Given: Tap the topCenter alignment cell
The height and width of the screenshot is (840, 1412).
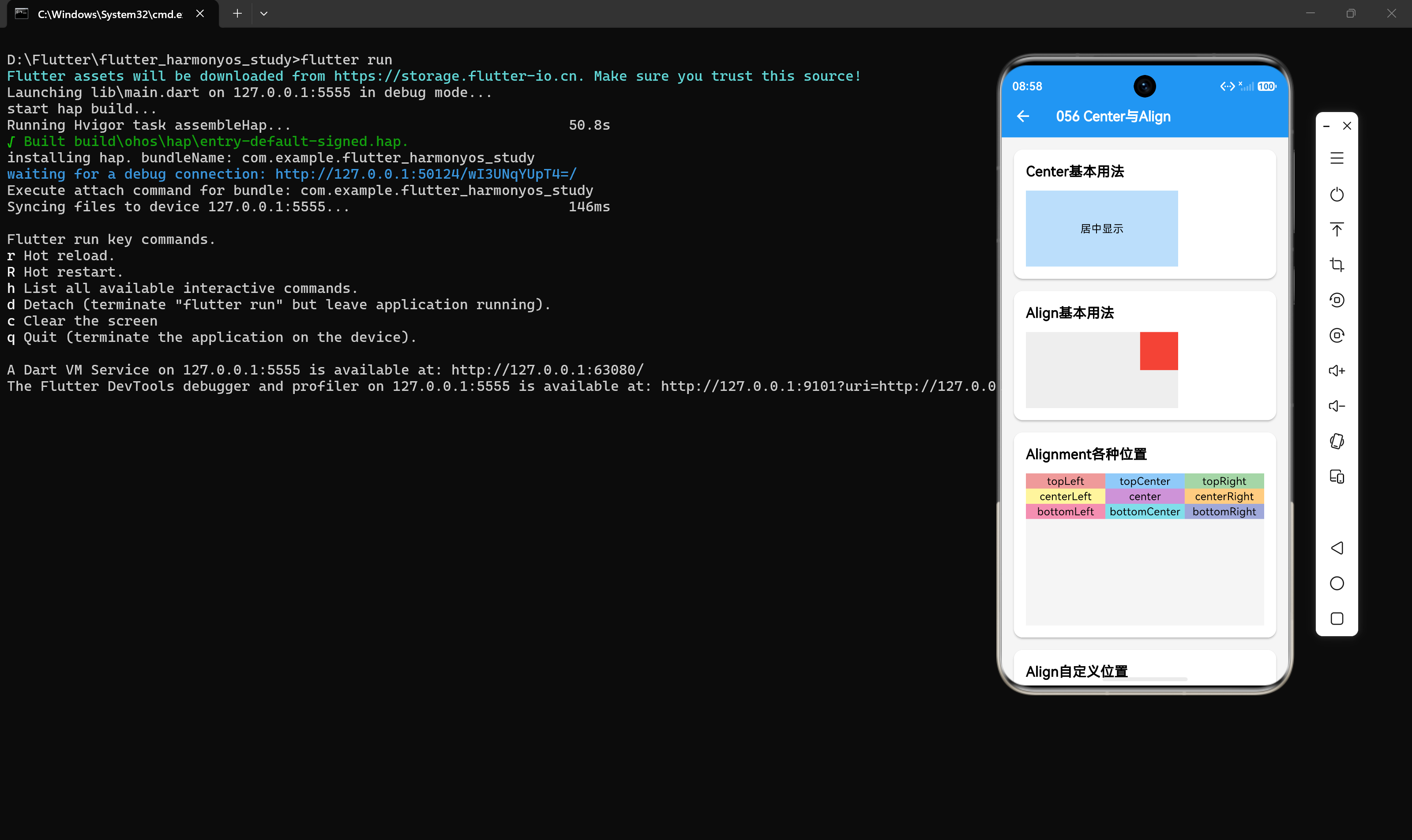Looking at the screenshot, I should pyautogui.click(x=1144, y=481).
